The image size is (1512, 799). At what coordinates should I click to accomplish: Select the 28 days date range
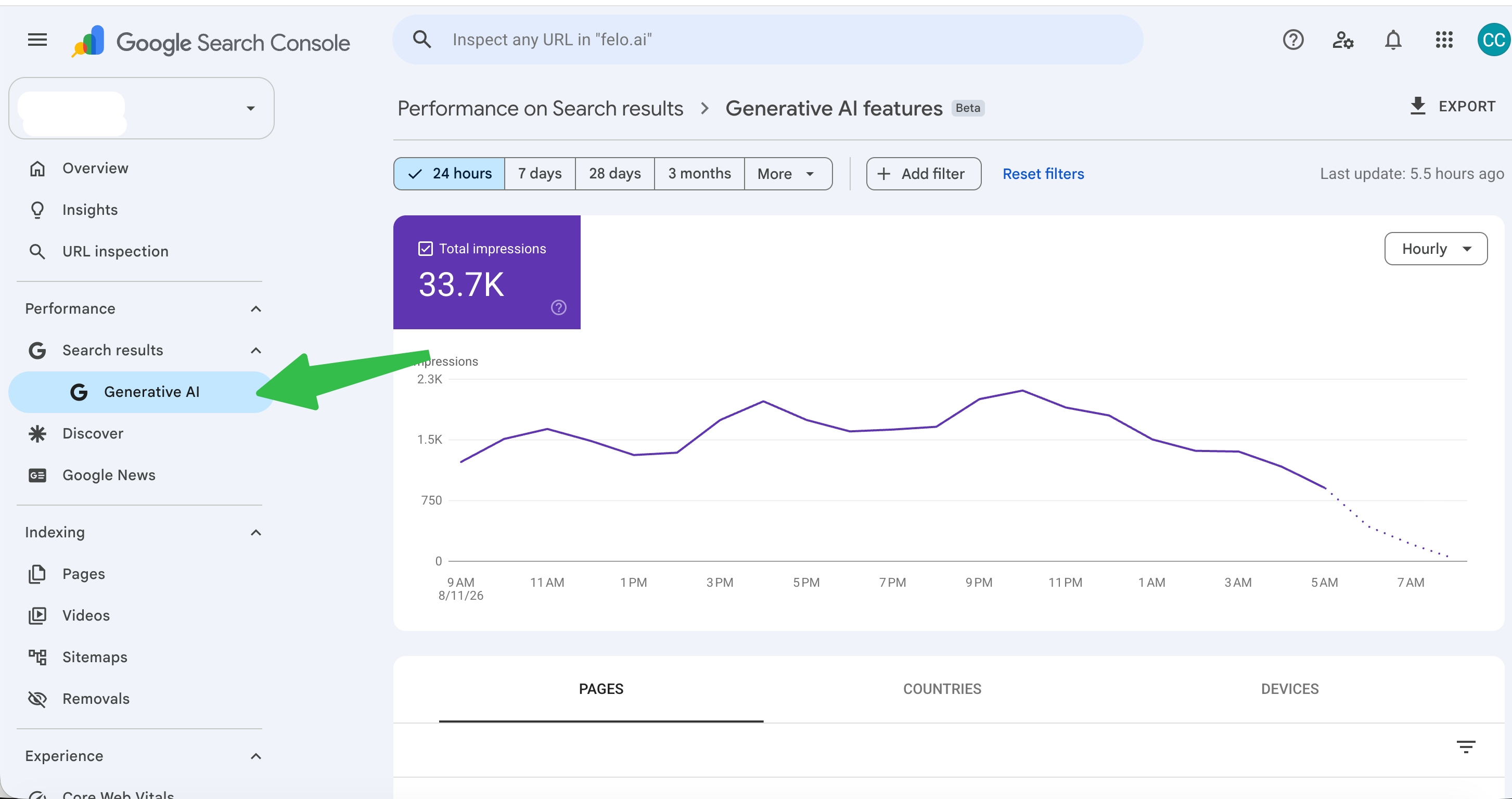614,174
